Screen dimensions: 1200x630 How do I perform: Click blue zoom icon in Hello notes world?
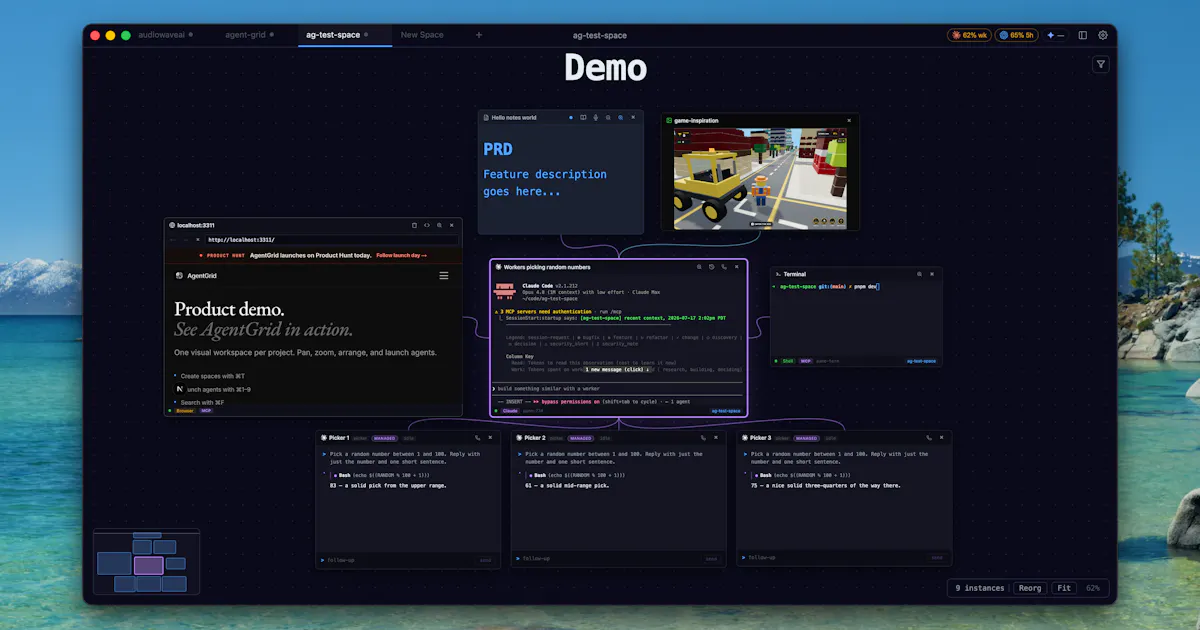coord(620,117)
